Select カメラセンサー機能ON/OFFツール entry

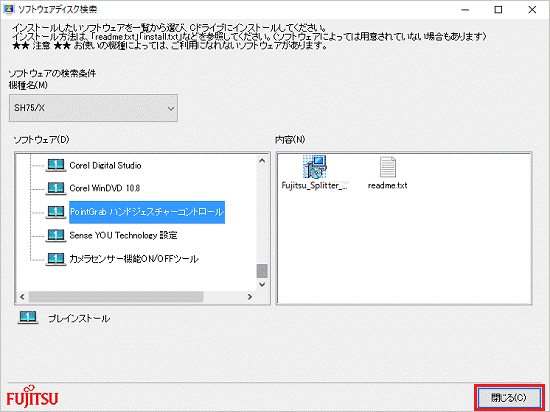tap(134, 259)
